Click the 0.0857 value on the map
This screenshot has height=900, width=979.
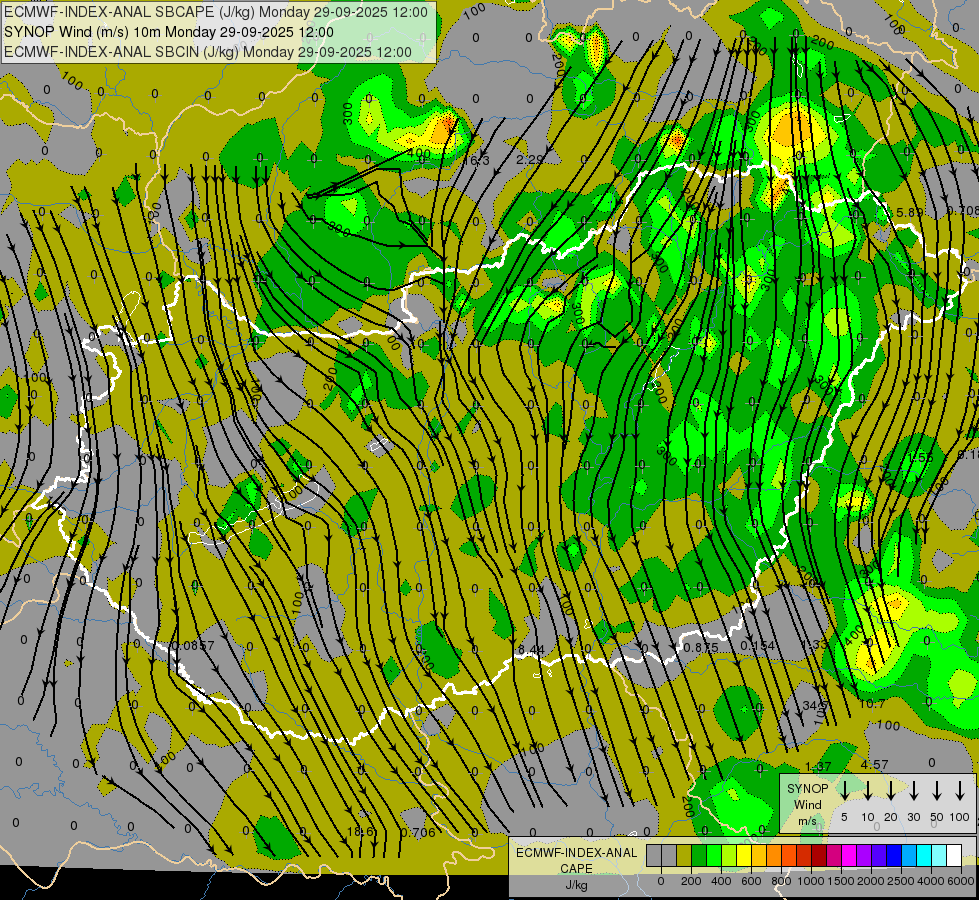(192, 646)
